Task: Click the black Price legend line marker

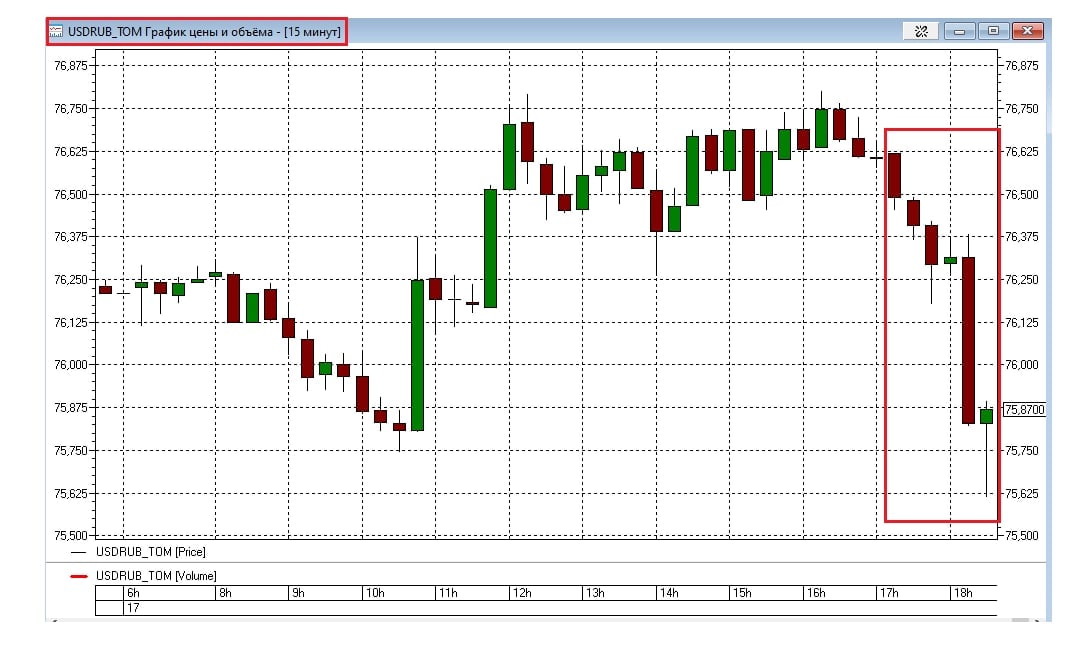Action: point(79,552)
